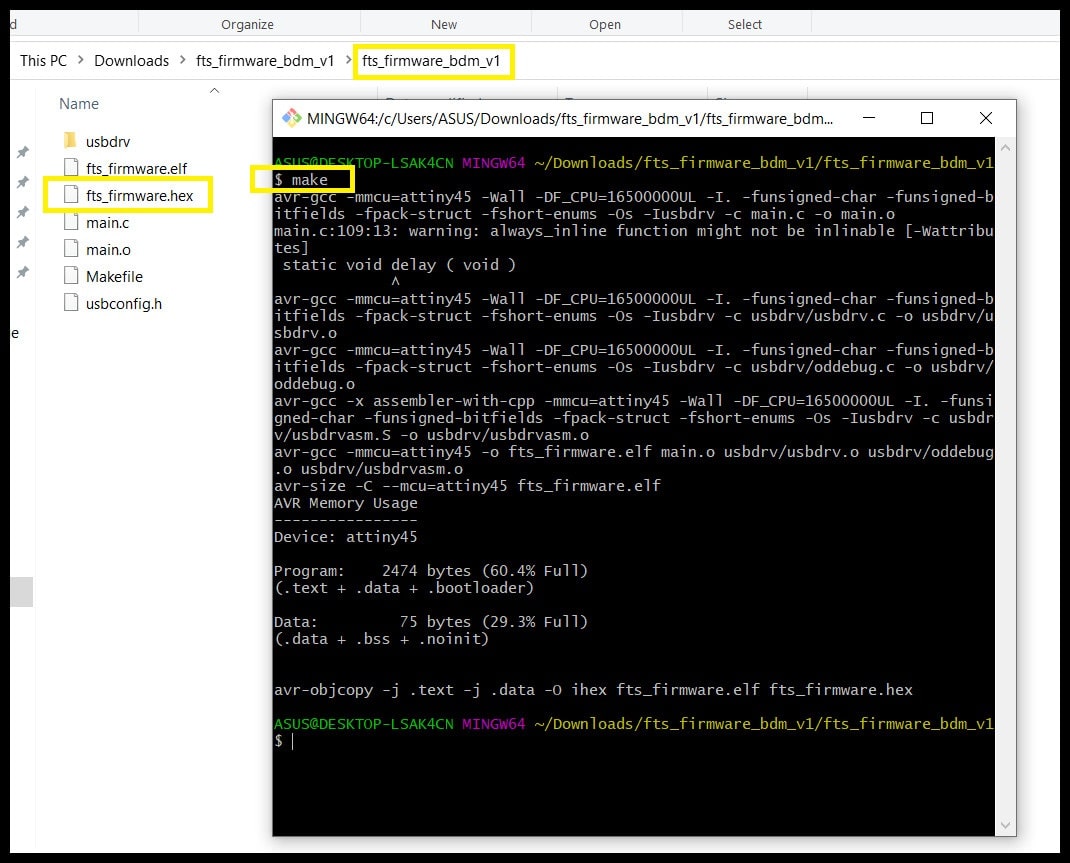Click the scroll down arrow in terminal
This screenshot has width=1070, height=863.
tap(1004, 825)
